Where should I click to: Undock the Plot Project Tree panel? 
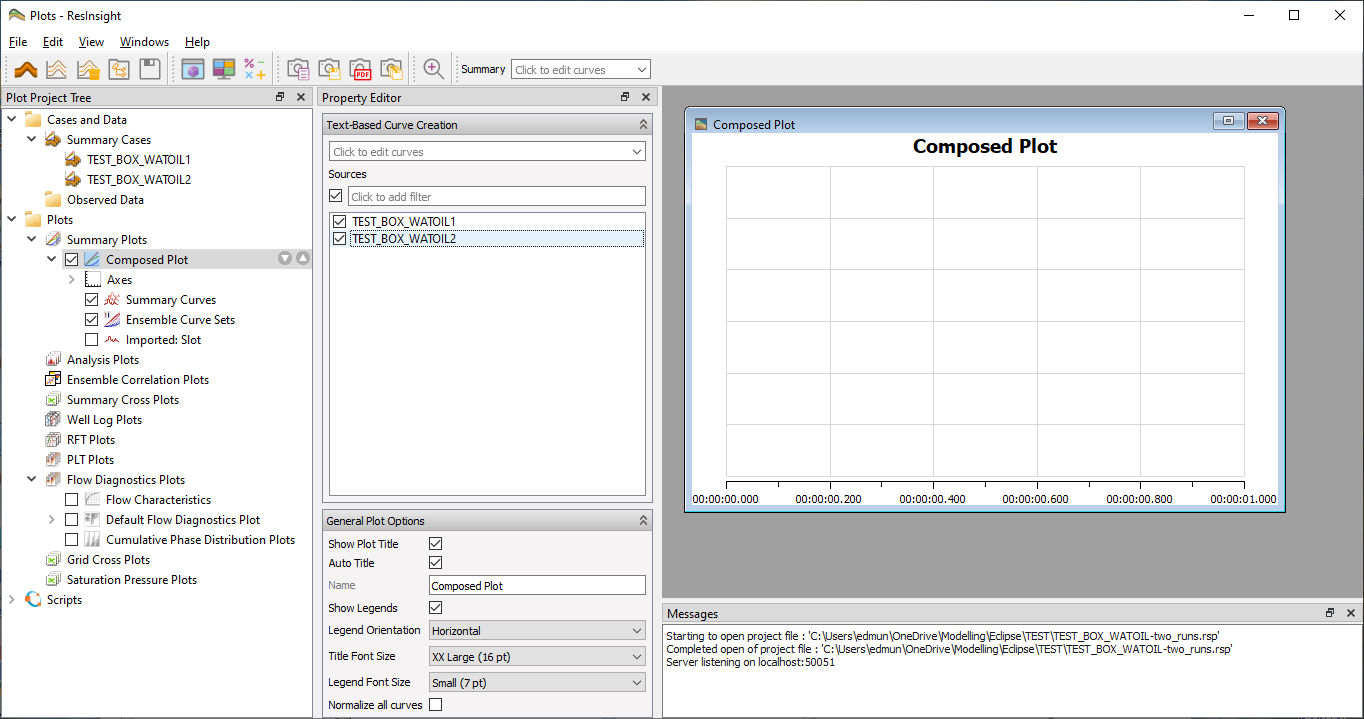281,97
